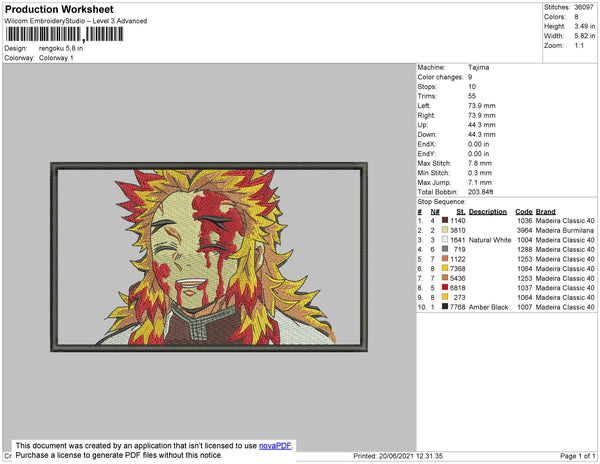Click 'Wilcom EmbroideryStudio – Level 3 Advanced' text
The height and width of the screenshot is (464, 600).
pyautogui.click(x=76, y=21)
